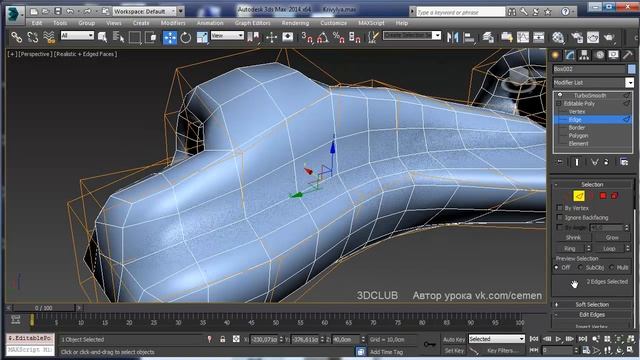The width and height of the screenshot is (640, 360).
Task: Select the Off preview selection radio
Action: pyautogui.click(x=556, y=267)
